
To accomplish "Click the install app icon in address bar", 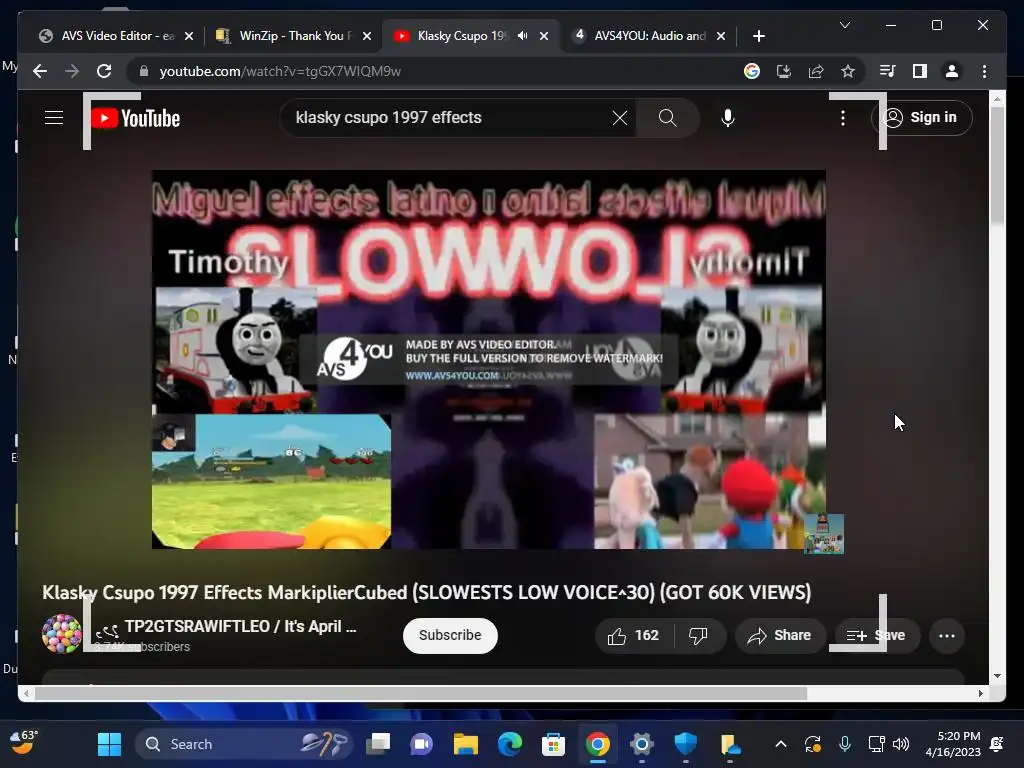I will click(x=784, y=71).
